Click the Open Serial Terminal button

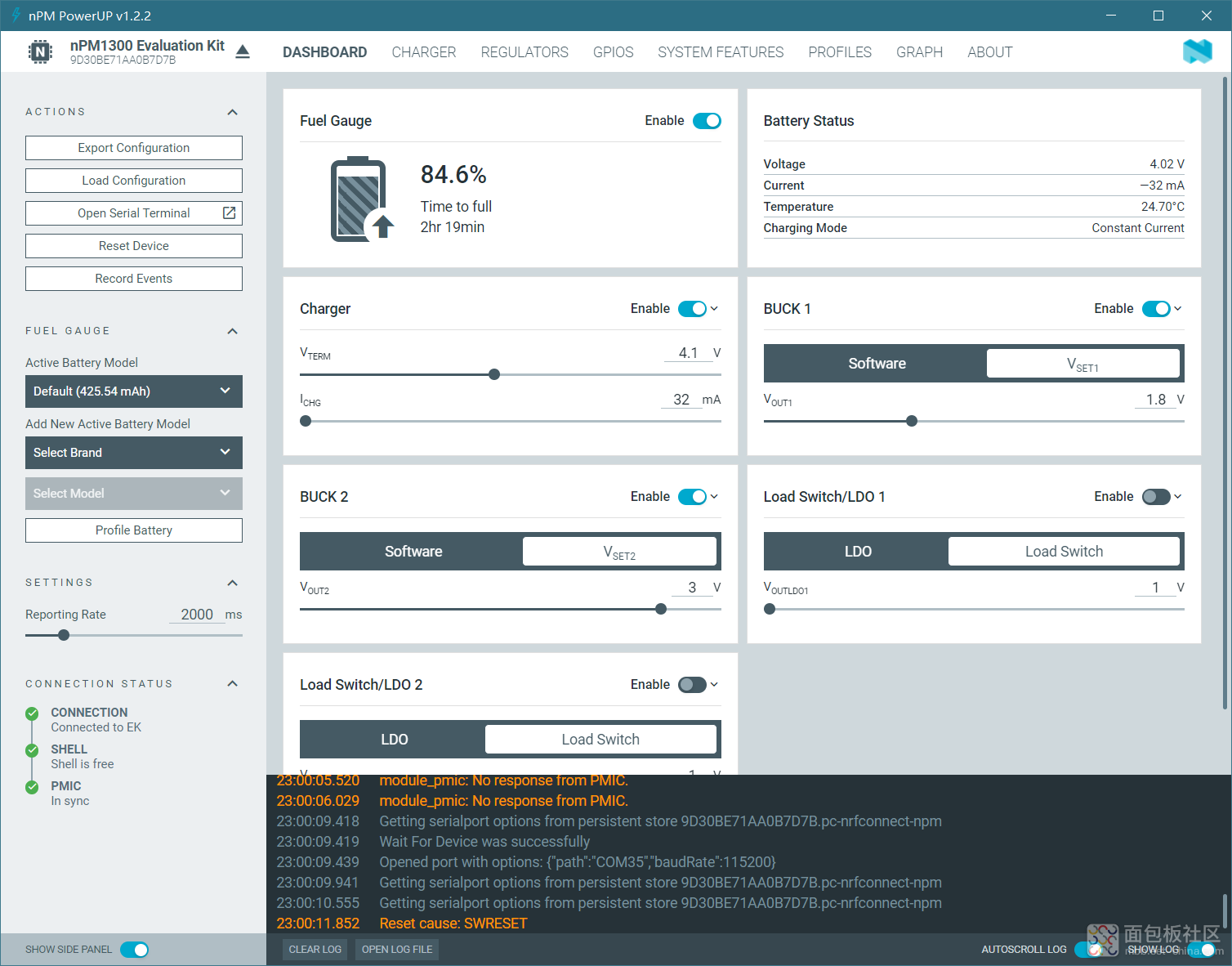coord(134,213)
